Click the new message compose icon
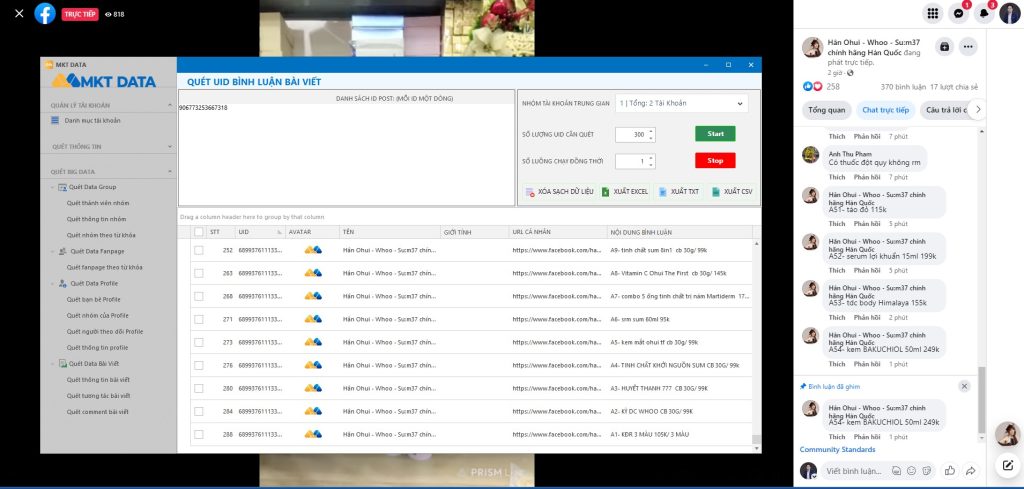Screen dimensions: 1024x489 coord(1008,465)
